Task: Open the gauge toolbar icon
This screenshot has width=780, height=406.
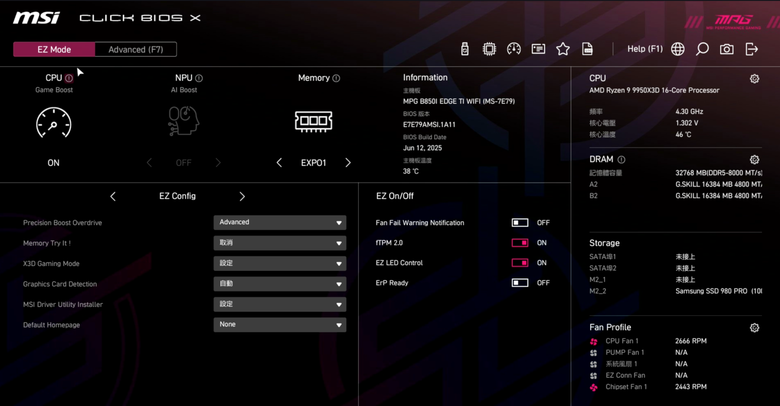Action: (513, 49)
